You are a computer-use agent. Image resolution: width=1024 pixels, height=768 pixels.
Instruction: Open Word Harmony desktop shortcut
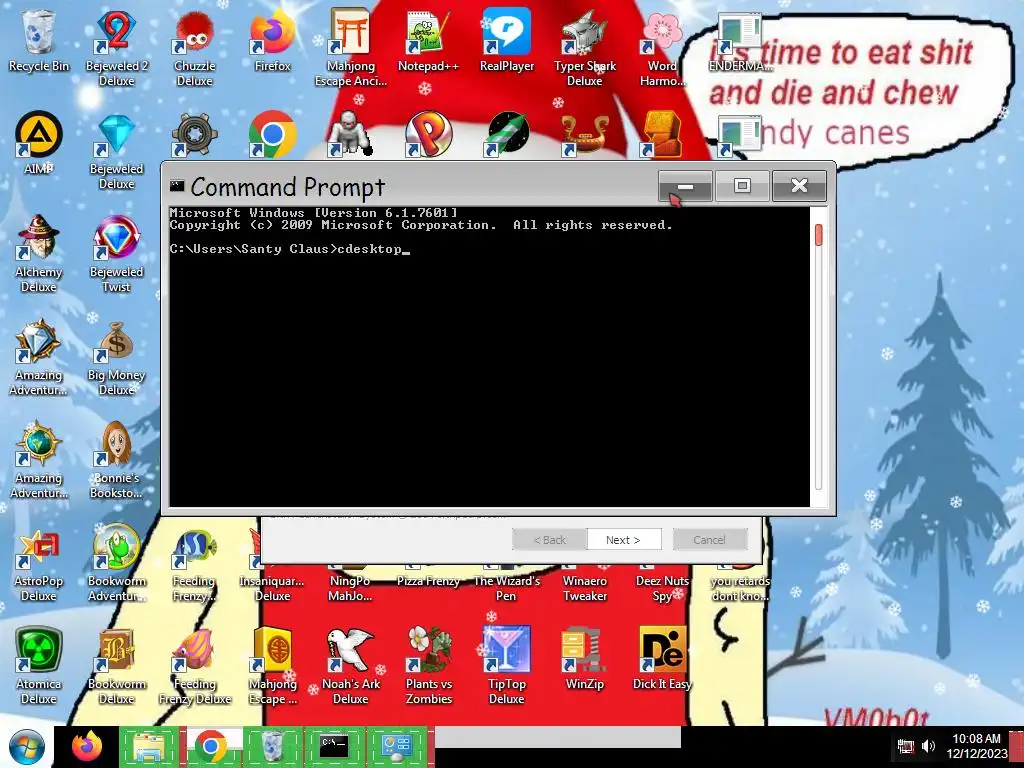pos(662,48)
